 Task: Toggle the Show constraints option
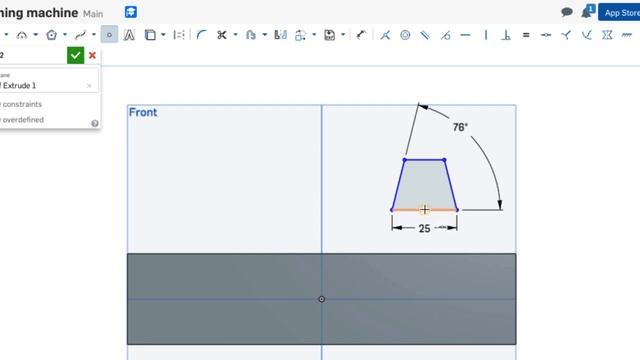[x=21, y=104]
